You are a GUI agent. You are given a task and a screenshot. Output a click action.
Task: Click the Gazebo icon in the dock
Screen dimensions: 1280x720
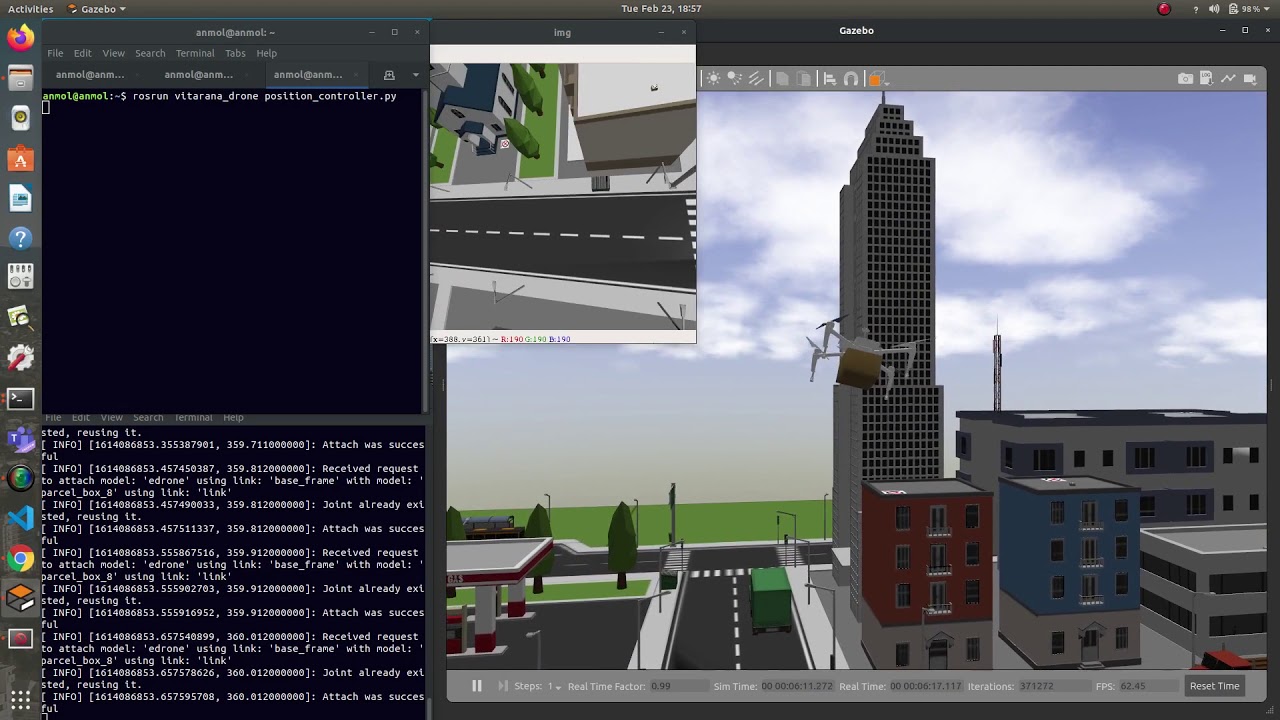click(x=20, y=598)
